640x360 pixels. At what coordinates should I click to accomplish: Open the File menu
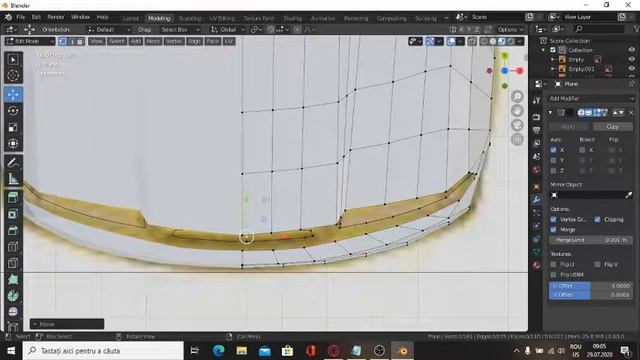[20, 17]
